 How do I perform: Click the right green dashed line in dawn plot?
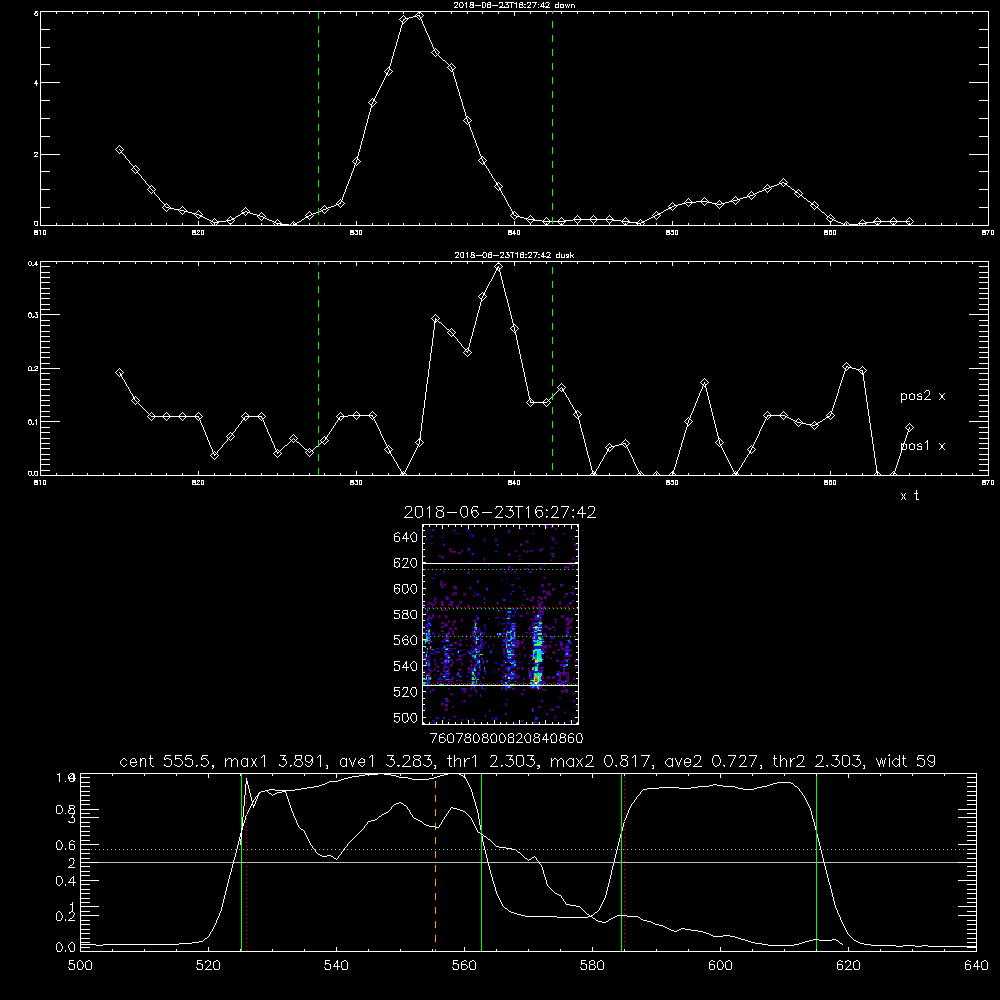(552, 118)
